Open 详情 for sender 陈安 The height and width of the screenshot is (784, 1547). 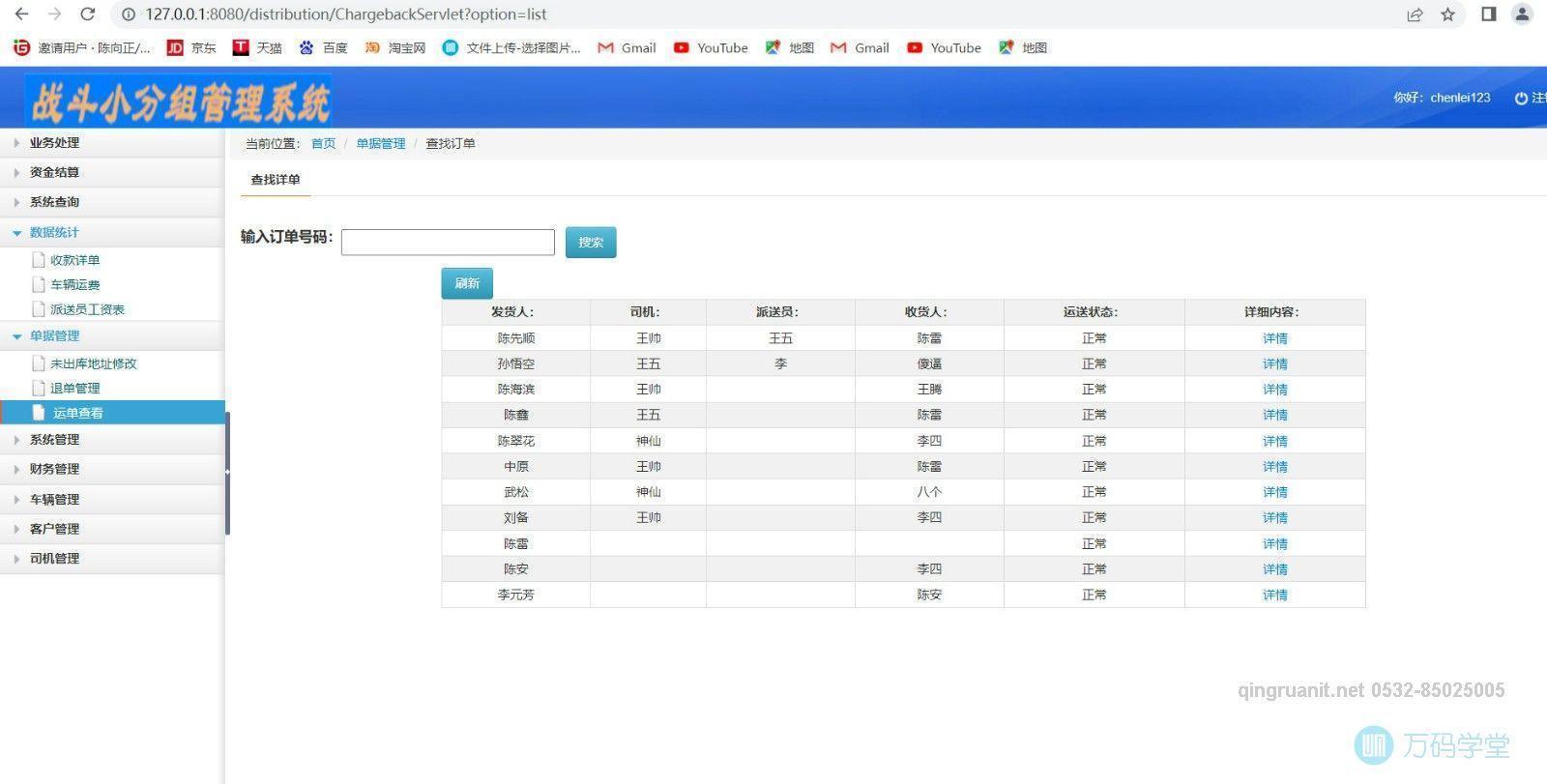(1274, 568)
